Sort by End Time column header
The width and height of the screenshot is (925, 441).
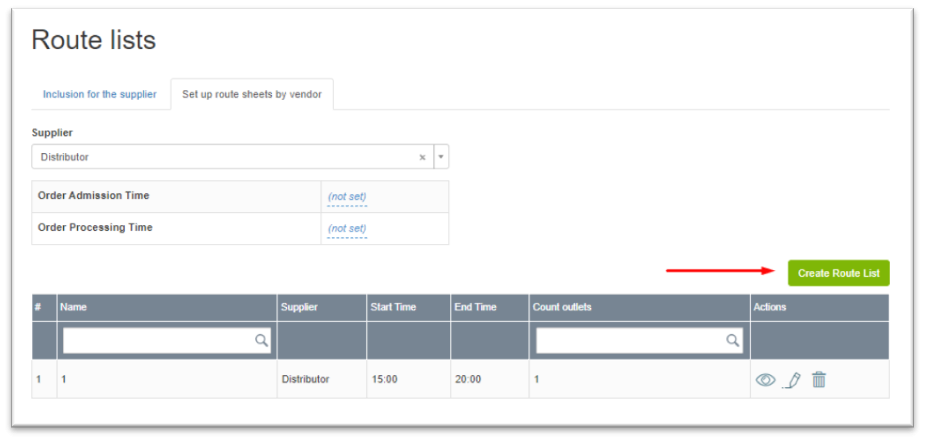475,307
